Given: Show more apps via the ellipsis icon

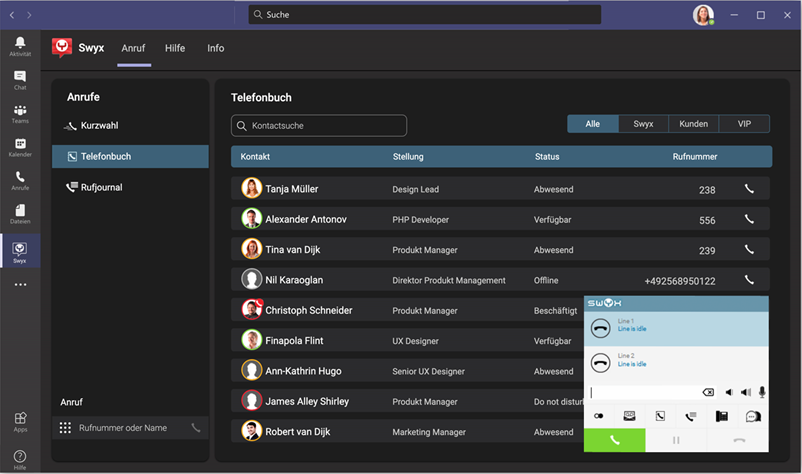Looking at the screenshot, I should (20, 284).
